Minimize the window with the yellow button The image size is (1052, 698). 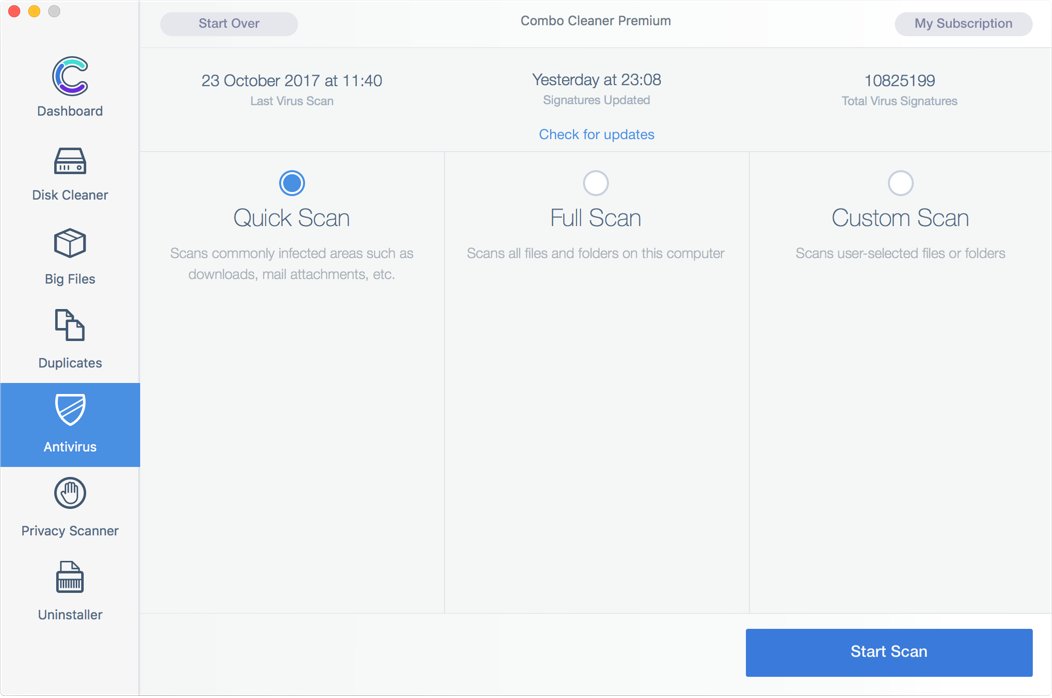click(34, 11)
